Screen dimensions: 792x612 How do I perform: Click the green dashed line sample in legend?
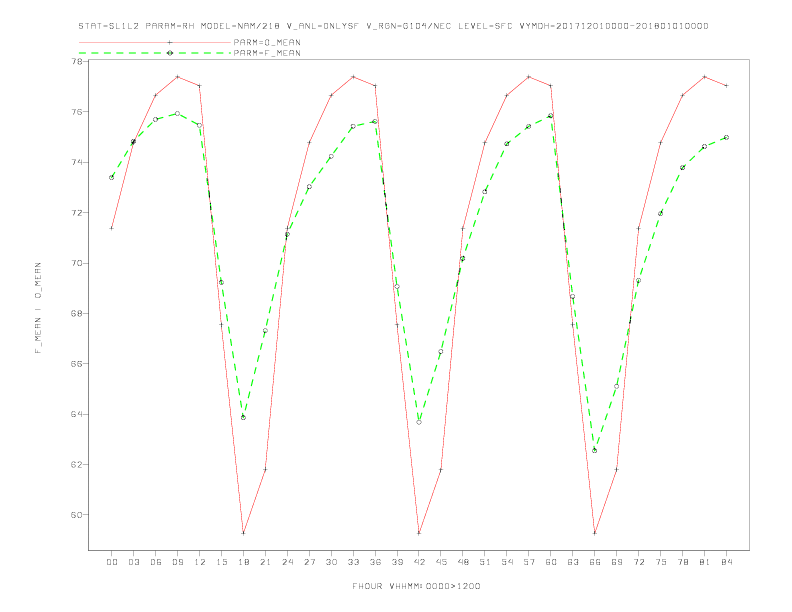click(155, 53)
